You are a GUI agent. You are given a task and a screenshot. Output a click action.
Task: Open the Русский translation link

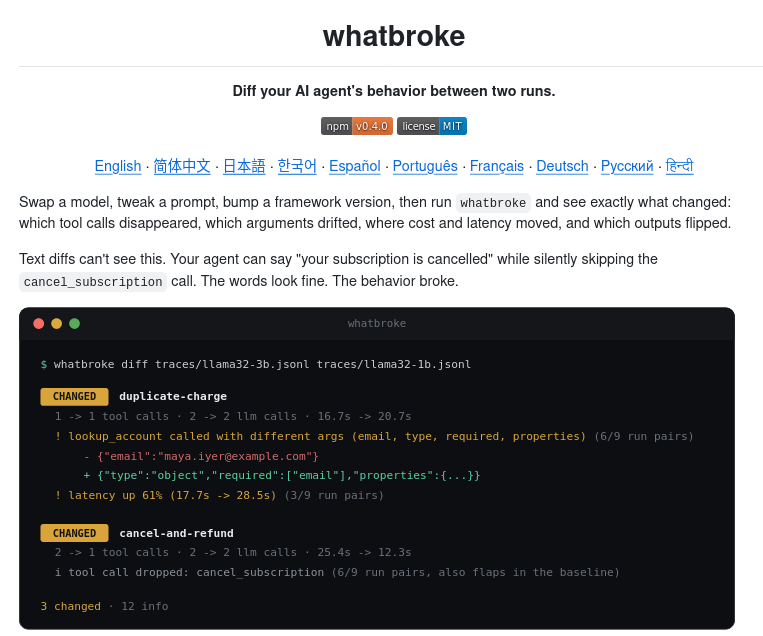click(x=627, y=166)
